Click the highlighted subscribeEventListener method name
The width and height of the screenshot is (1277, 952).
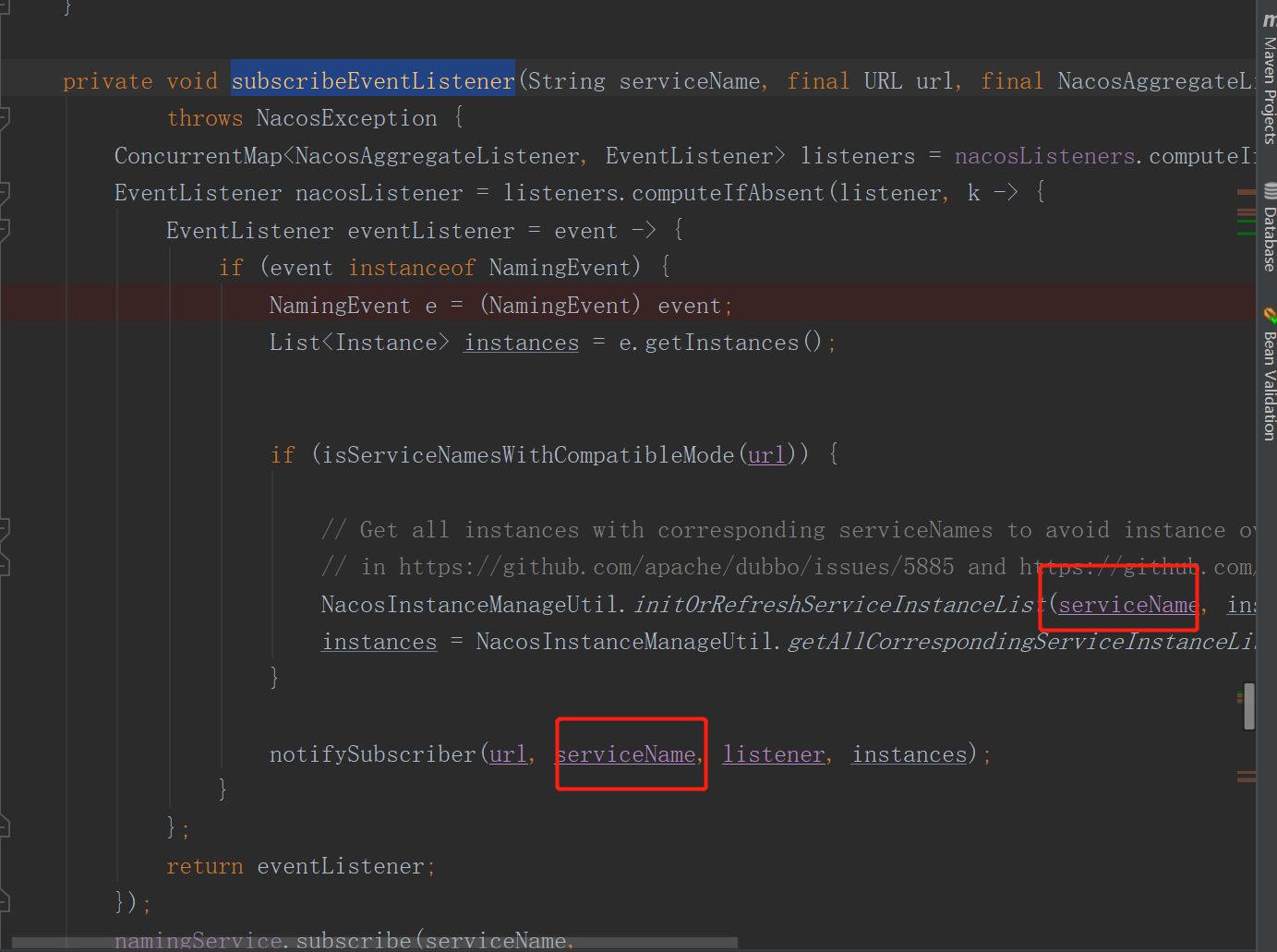coord(373,81)
